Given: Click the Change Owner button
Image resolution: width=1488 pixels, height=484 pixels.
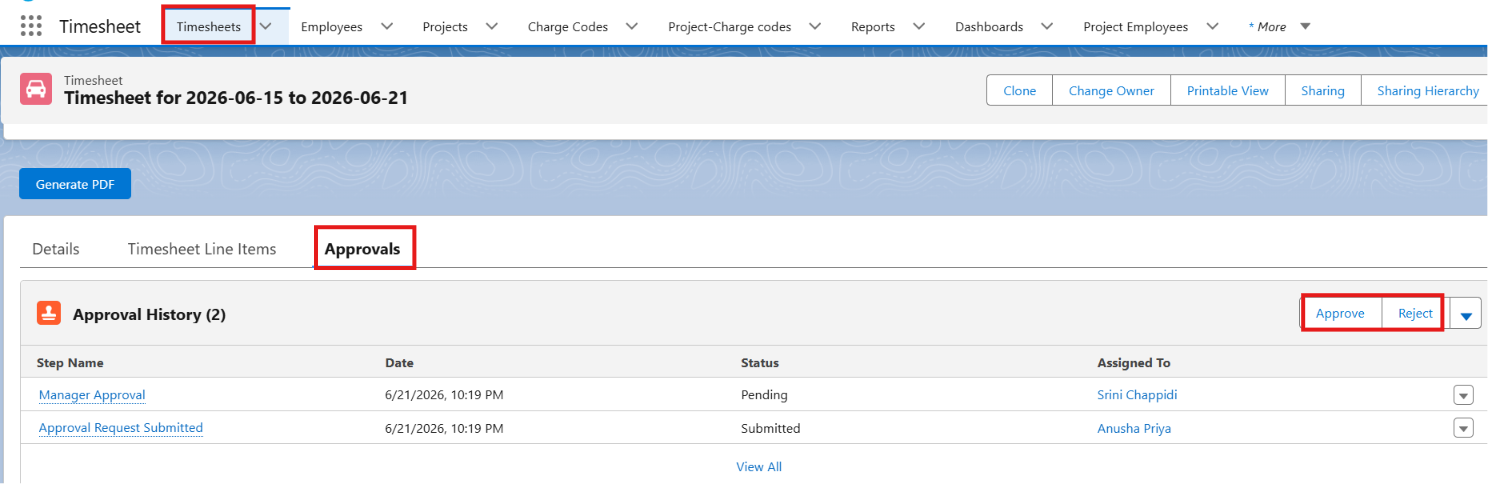Looking at the screenshot, I should pyautogui.click(x=1111, y=90).
